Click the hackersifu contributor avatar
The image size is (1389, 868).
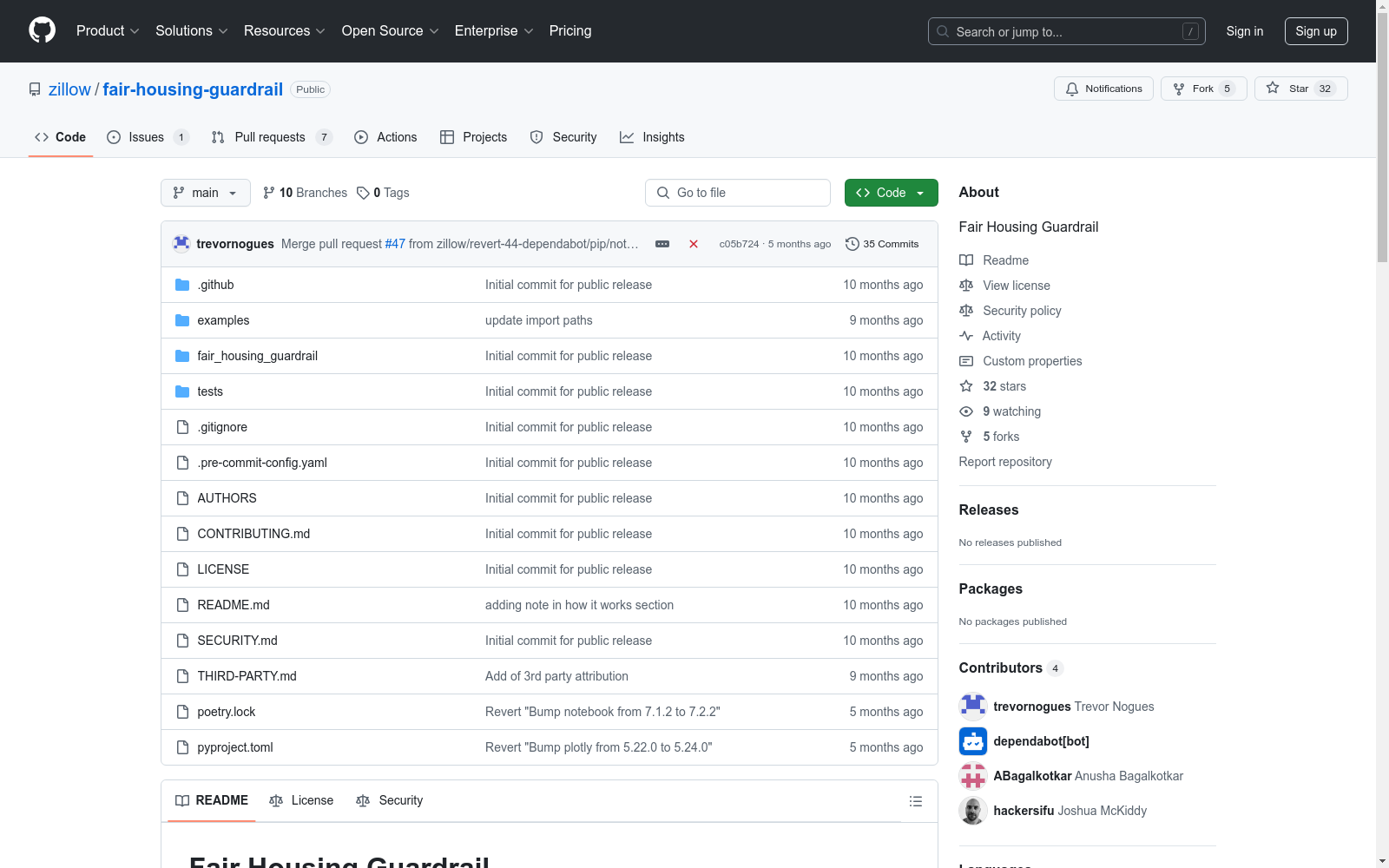[x=973, y=811]
